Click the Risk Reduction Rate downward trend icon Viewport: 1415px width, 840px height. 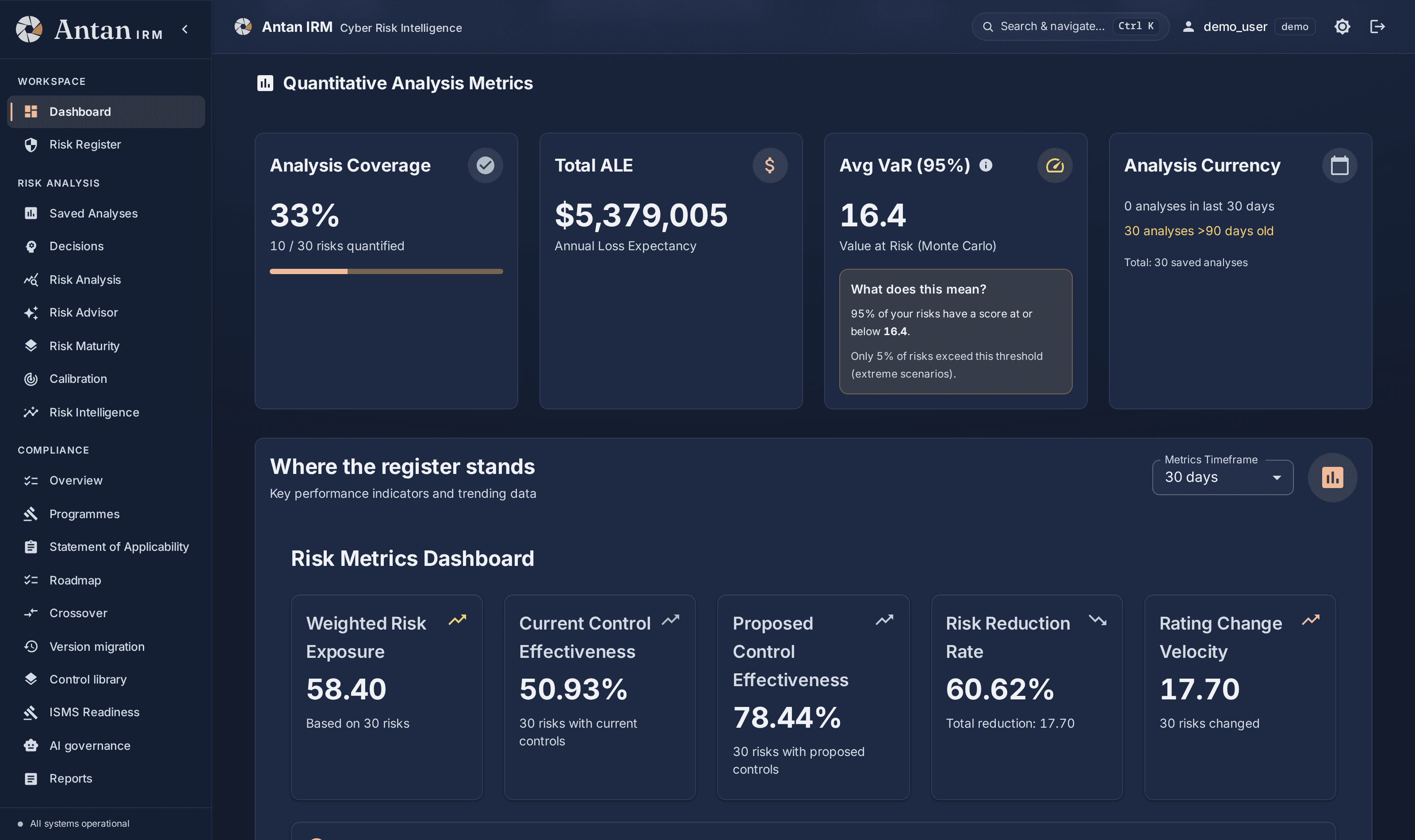click(x=1098, y=620)
